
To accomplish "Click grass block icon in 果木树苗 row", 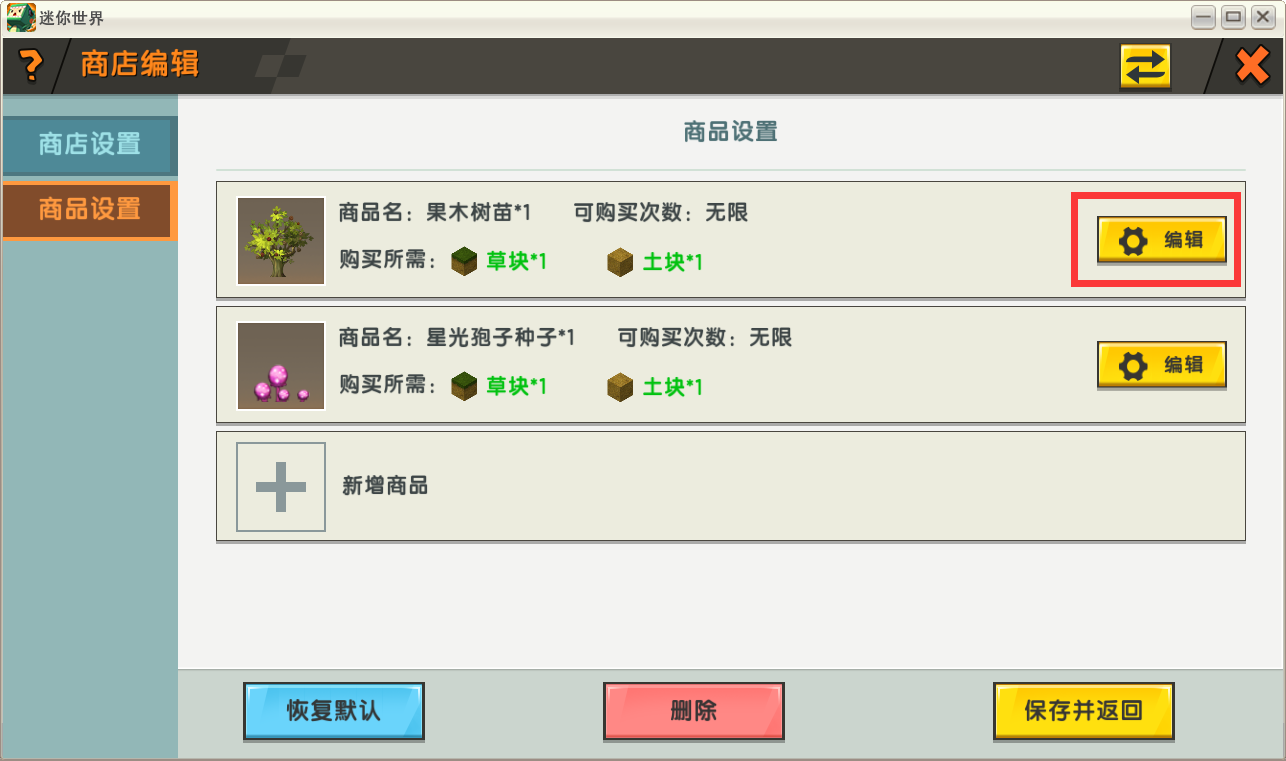I will click(x=464, y=262).
